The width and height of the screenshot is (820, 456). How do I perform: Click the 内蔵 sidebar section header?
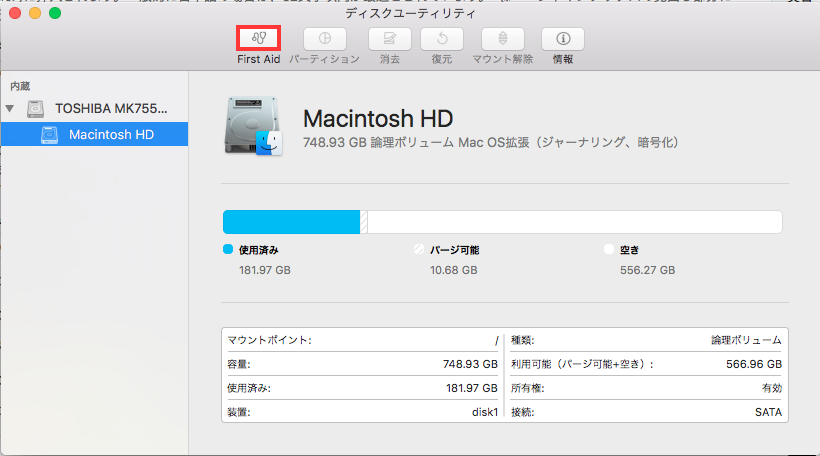tap(20, 86)
